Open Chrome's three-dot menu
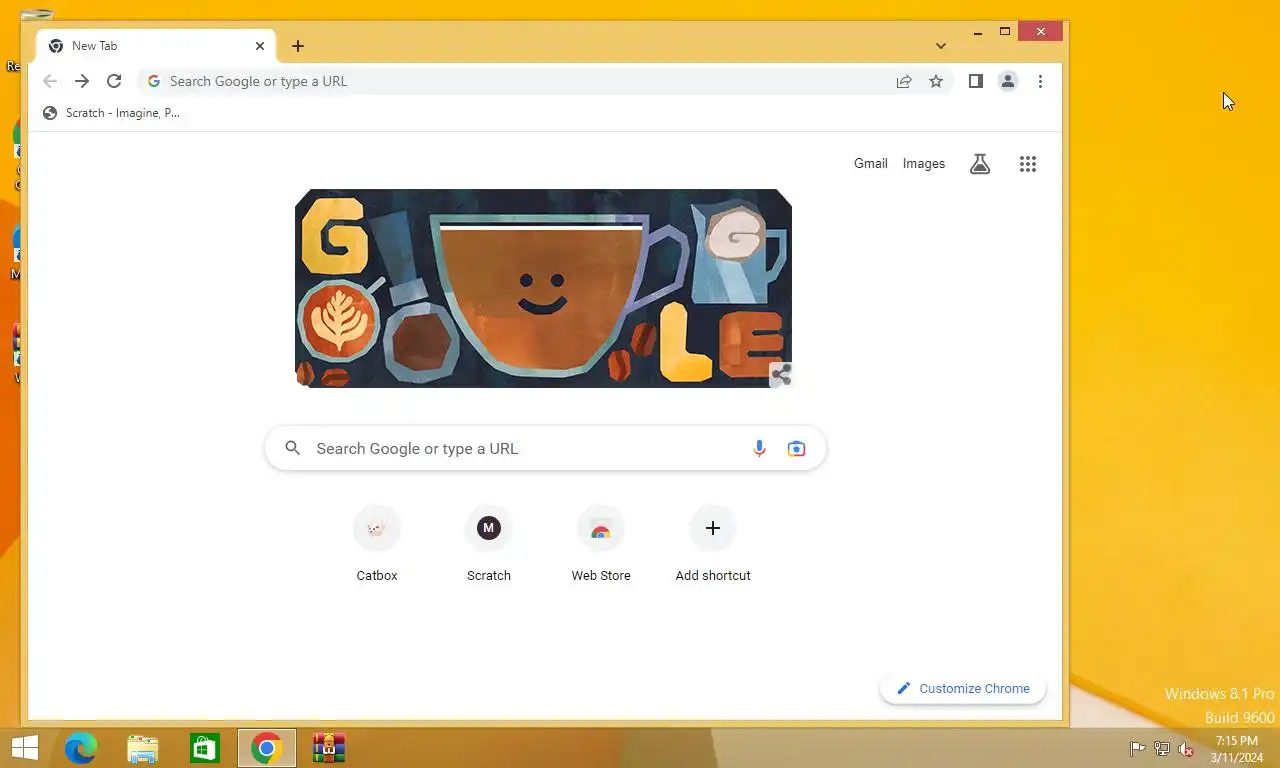This screenshot has width=1280, height=768. point(1040,81)
